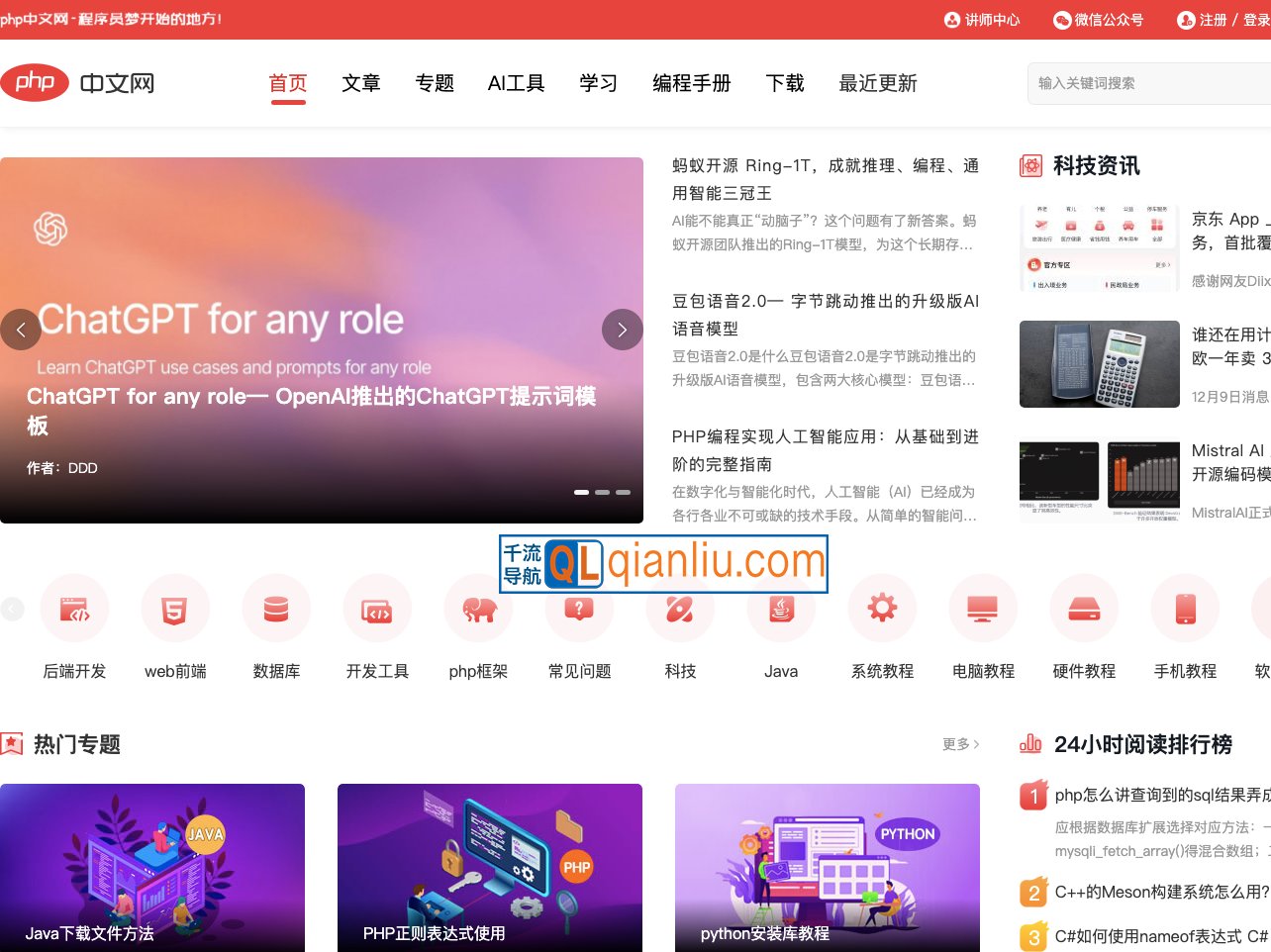Open the Java下载文件方法 topic thumbnail
The width and height of the screenshot is (1271, 952).
(x=152, y=867)
